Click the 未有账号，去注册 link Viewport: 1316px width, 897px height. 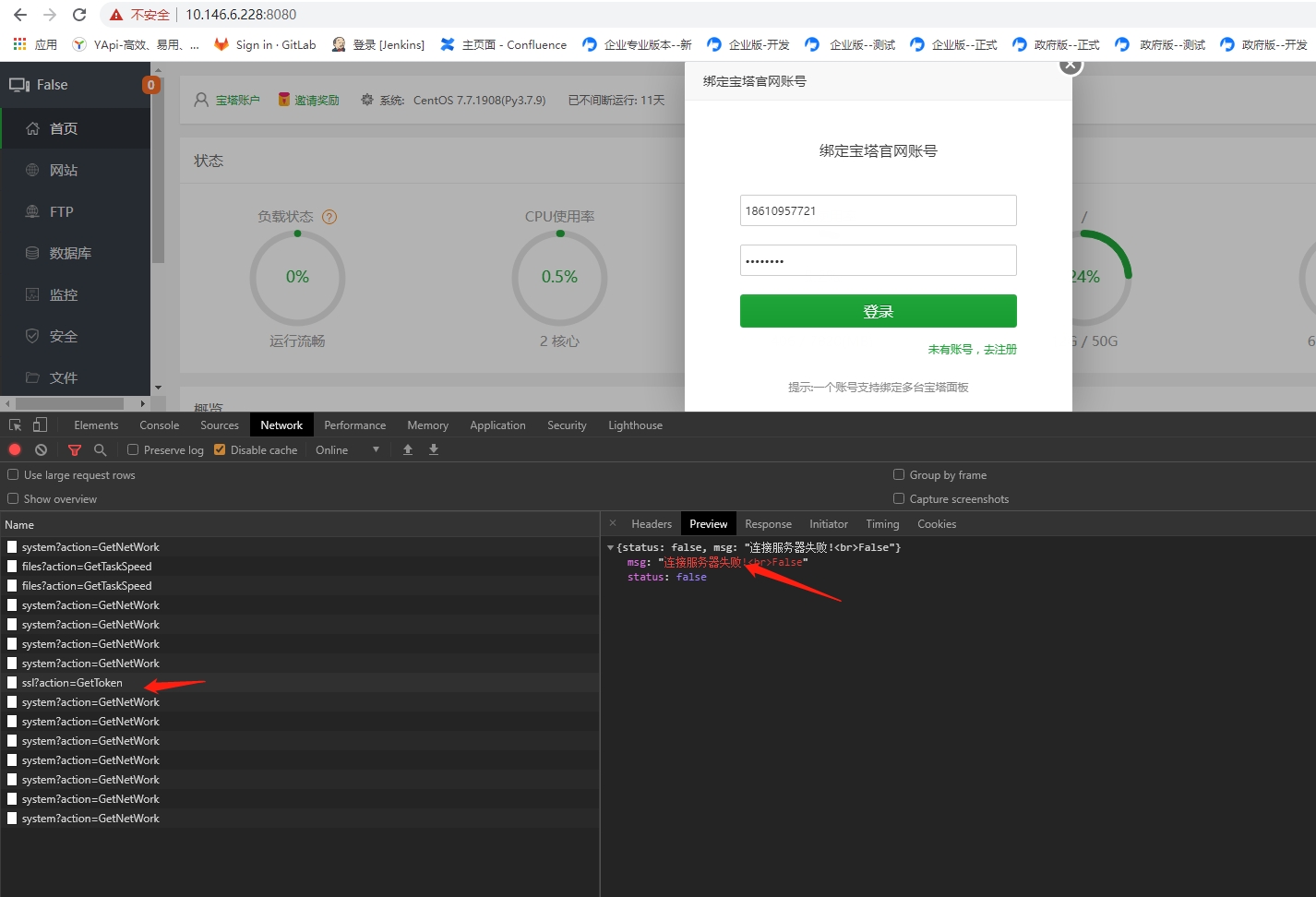[973, 349]
